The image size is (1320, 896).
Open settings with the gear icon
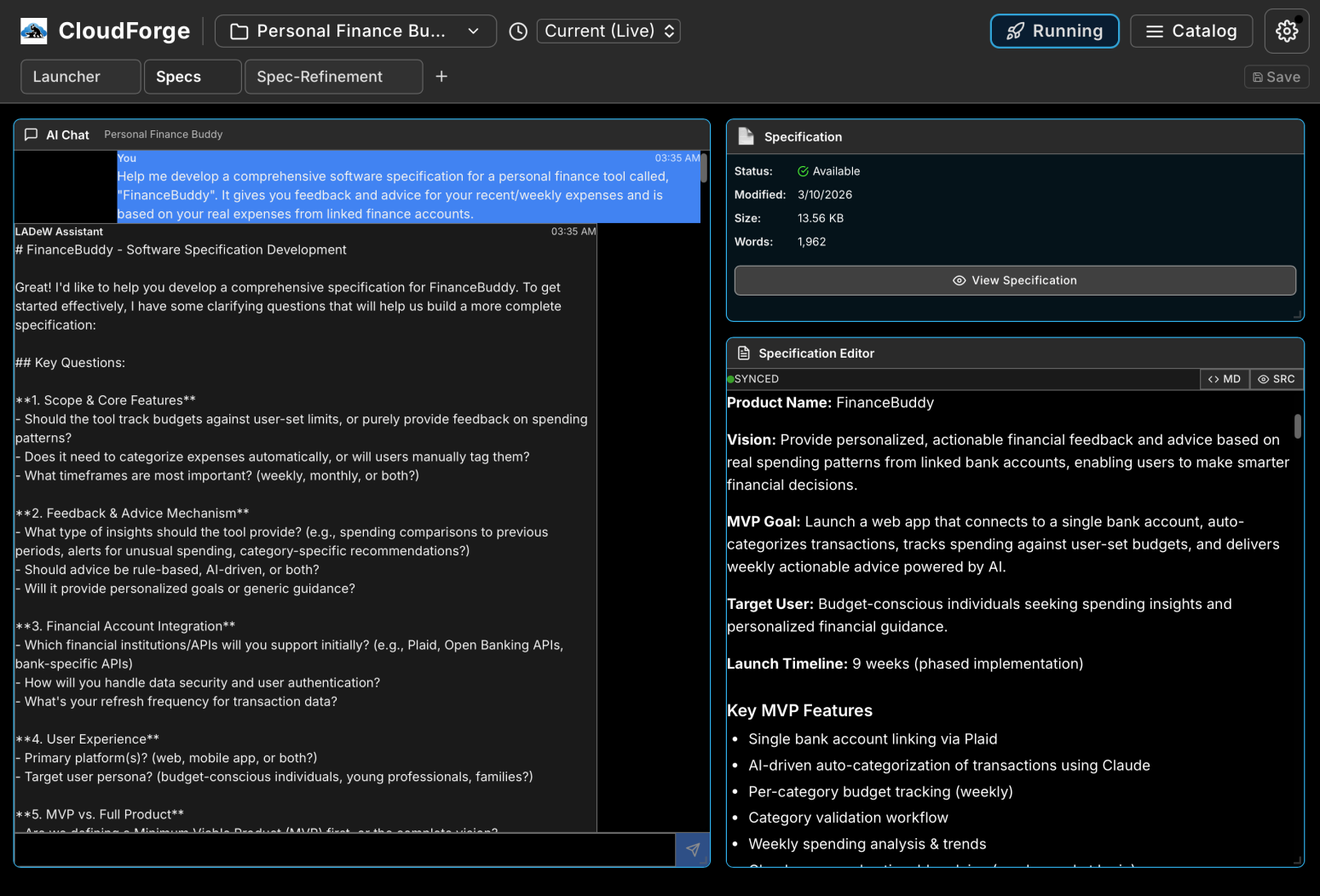(1286, 30)
